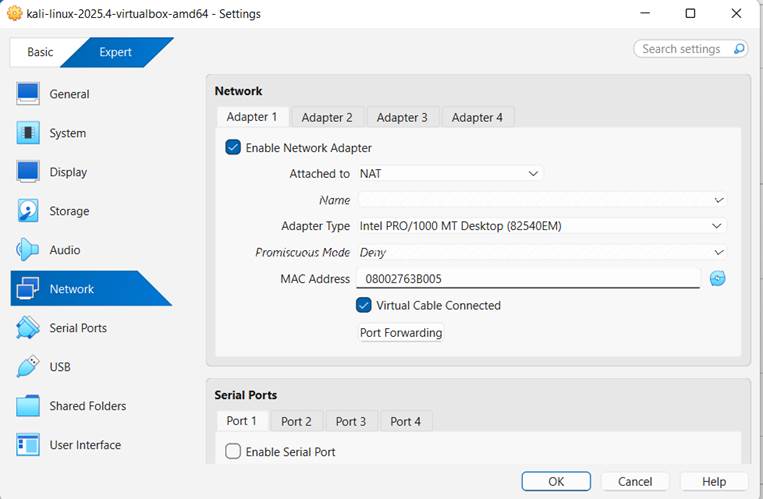The width and height of the screenshot is (763, 499).
Task: Select the System chip icon
Action: click(28, 133)
